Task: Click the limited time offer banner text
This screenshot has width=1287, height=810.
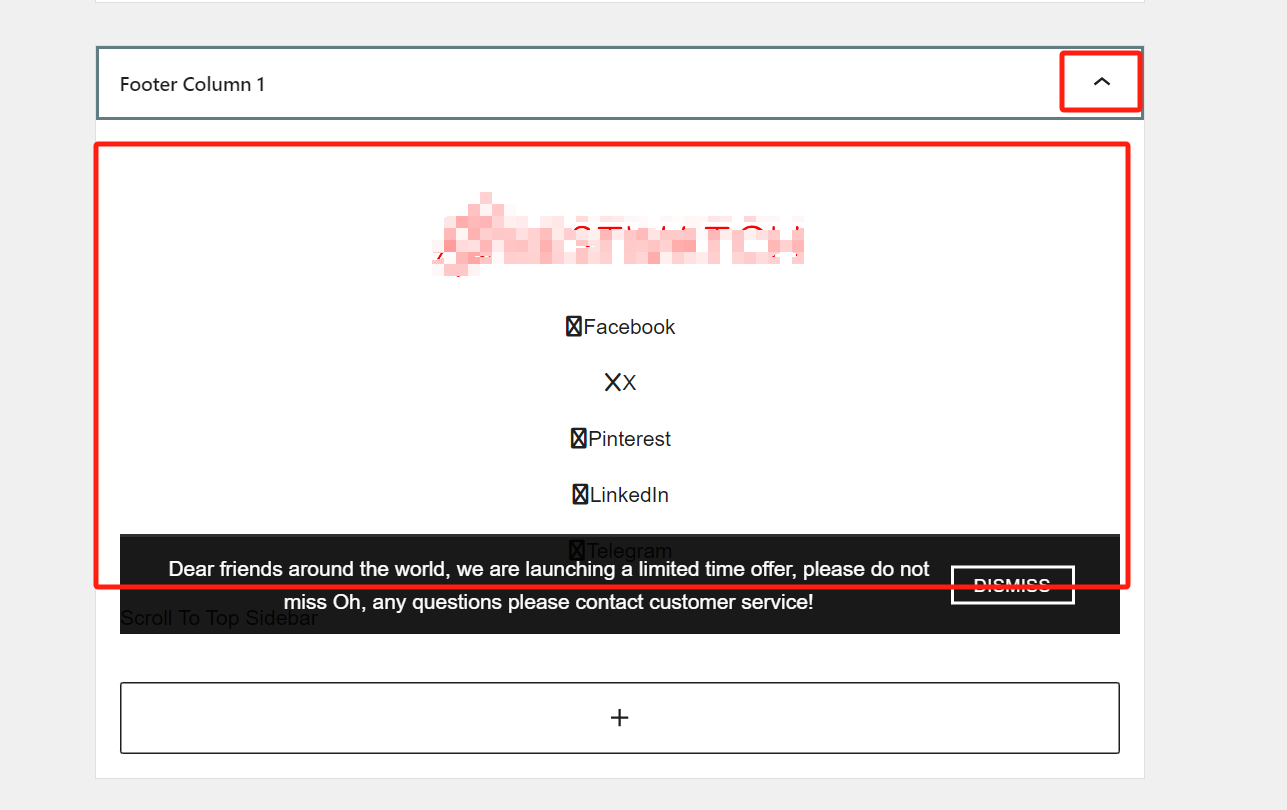Action: tap(549, 585)
